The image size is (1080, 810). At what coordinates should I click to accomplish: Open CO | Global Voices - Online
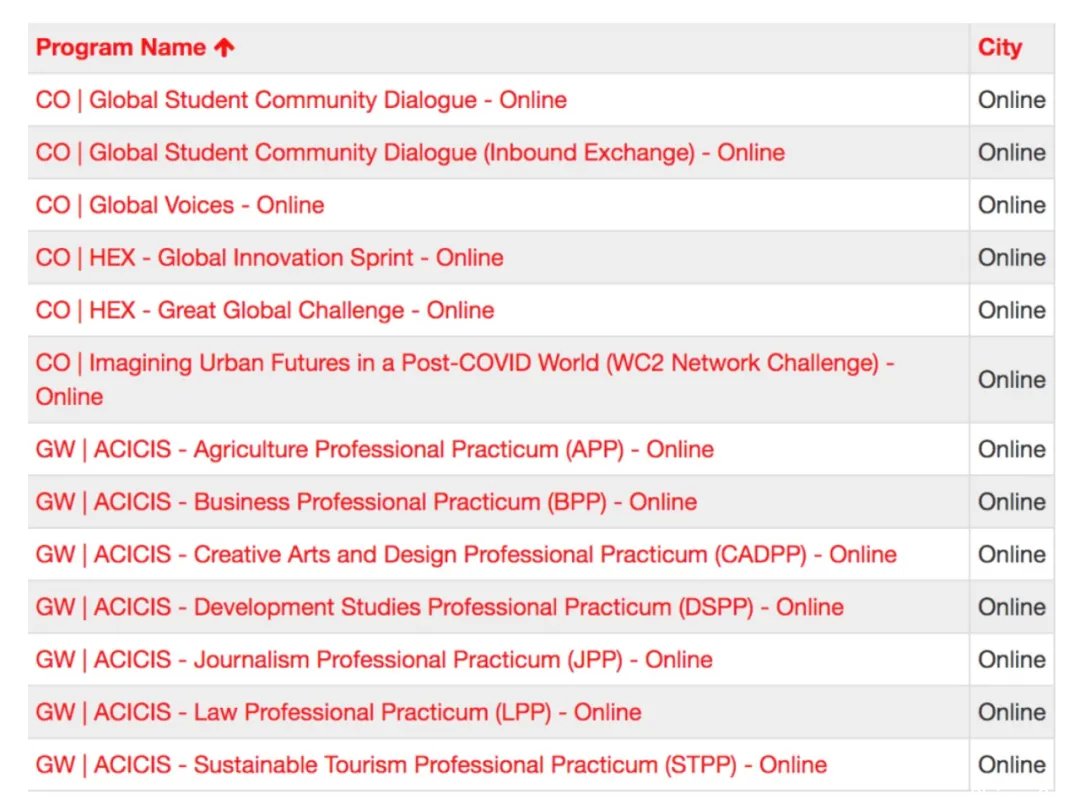coord(180,205)
